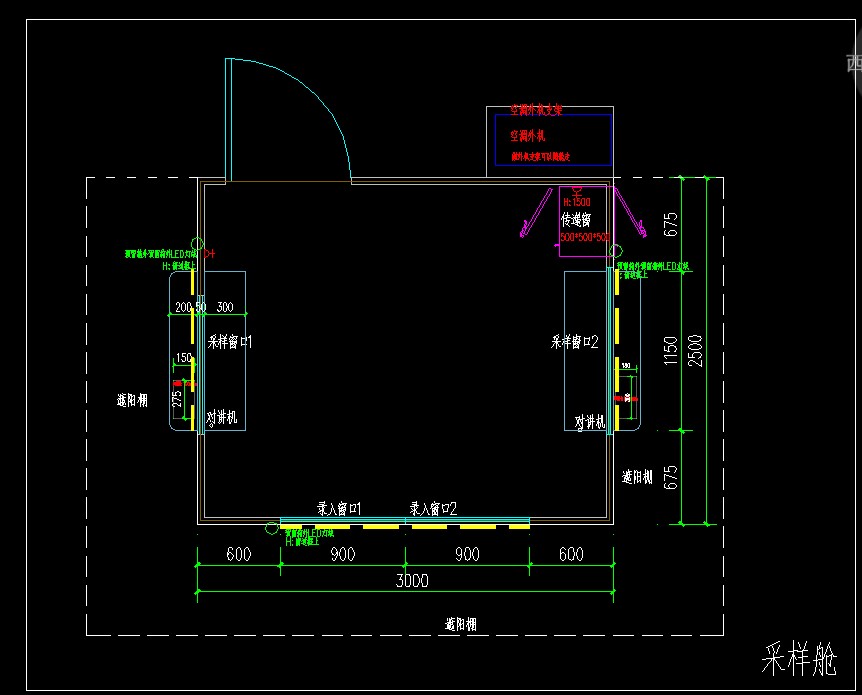
Task: Click the 1150 vertical dimension text
Action: [x=670, y=350]
